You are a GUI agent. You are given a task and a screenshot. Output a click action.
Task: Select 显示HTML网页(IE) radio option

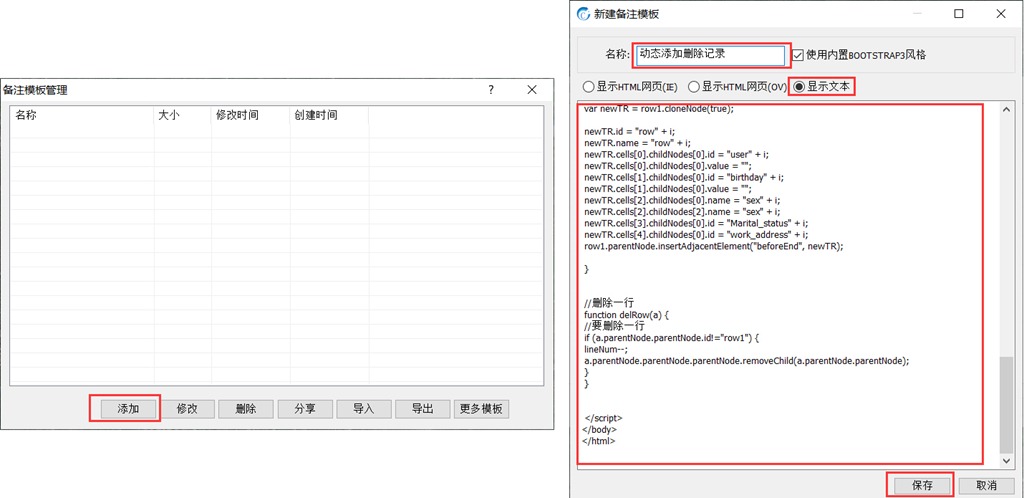tap(588, 87)
